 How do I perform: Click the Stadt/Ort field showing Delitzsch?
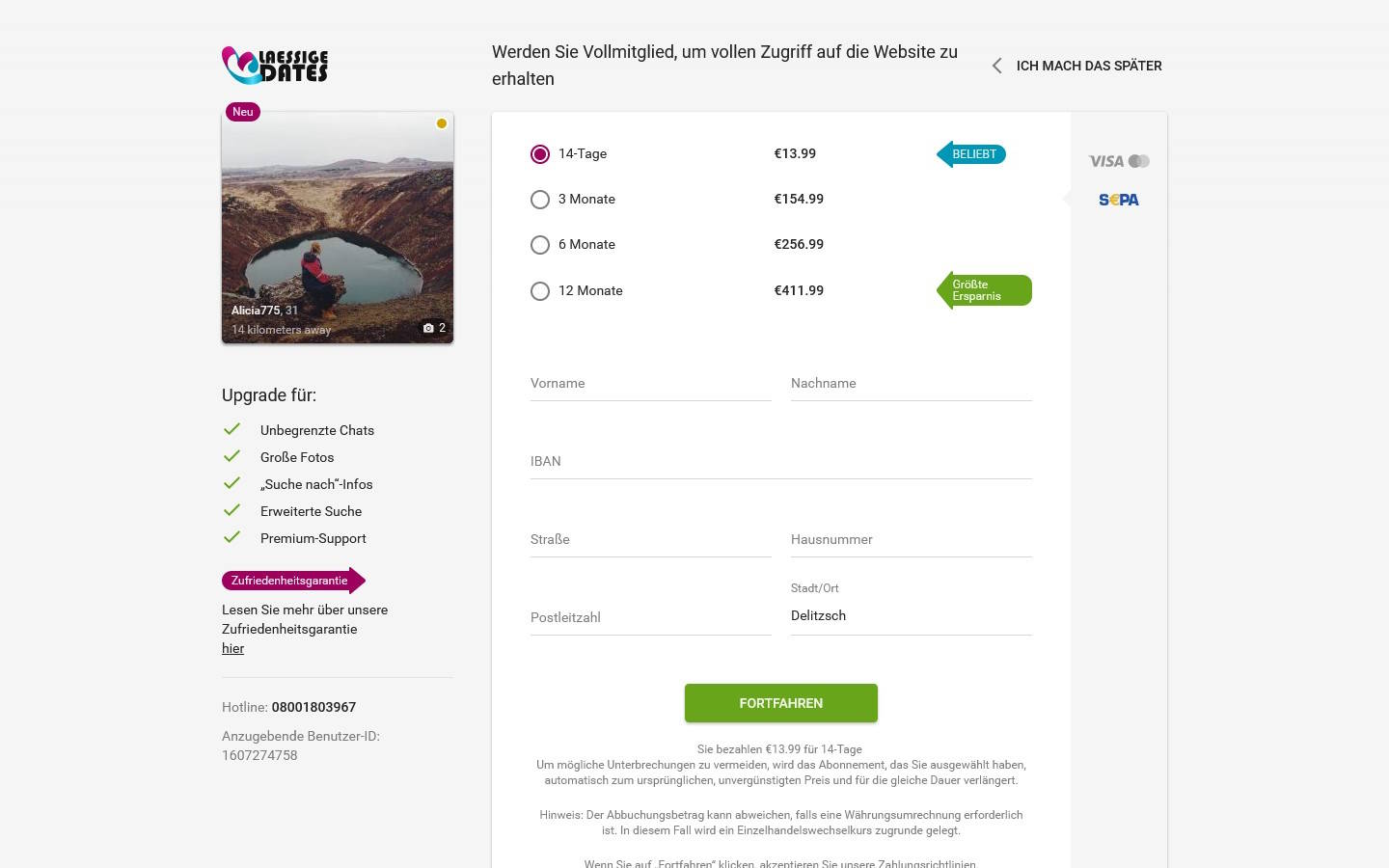click(x=912, y=615)
